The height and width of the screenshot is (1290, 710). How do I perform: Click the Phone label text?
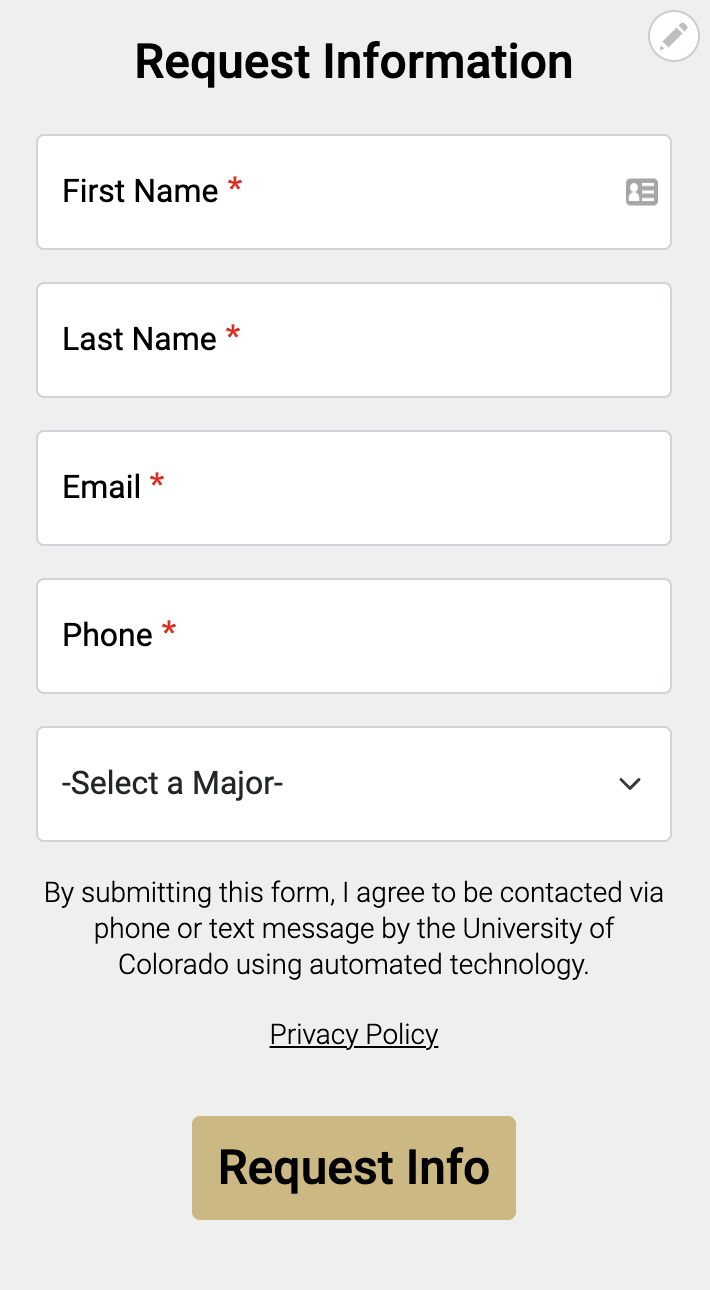(107, 636)
